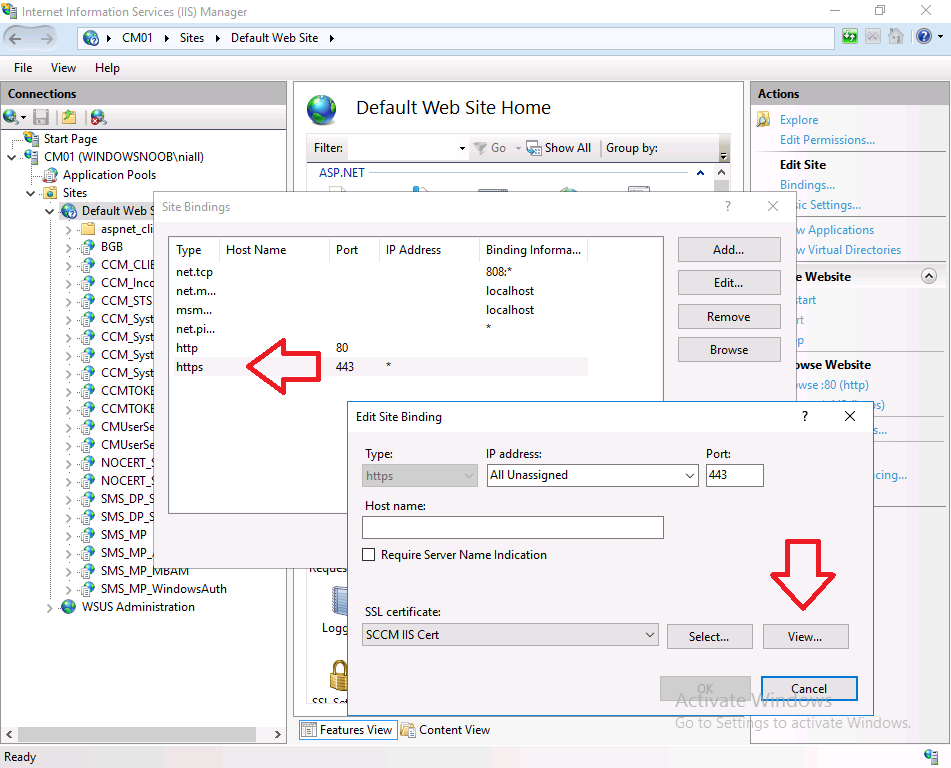Click the Features View icon at bottom
This screenshot has width=951, height=768.
click(x=309, y=730)
